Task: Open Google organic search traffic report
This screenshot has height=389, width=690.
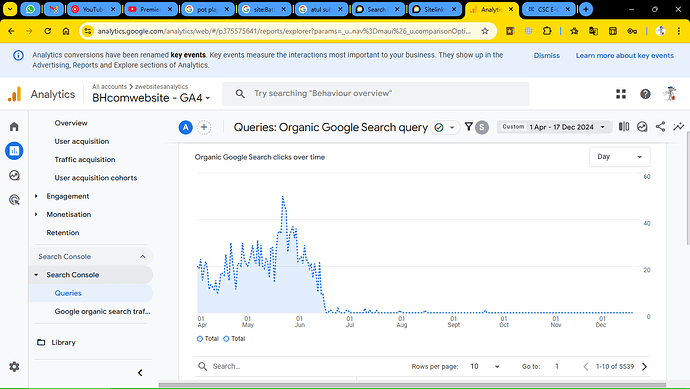Action: coord(102,312)
